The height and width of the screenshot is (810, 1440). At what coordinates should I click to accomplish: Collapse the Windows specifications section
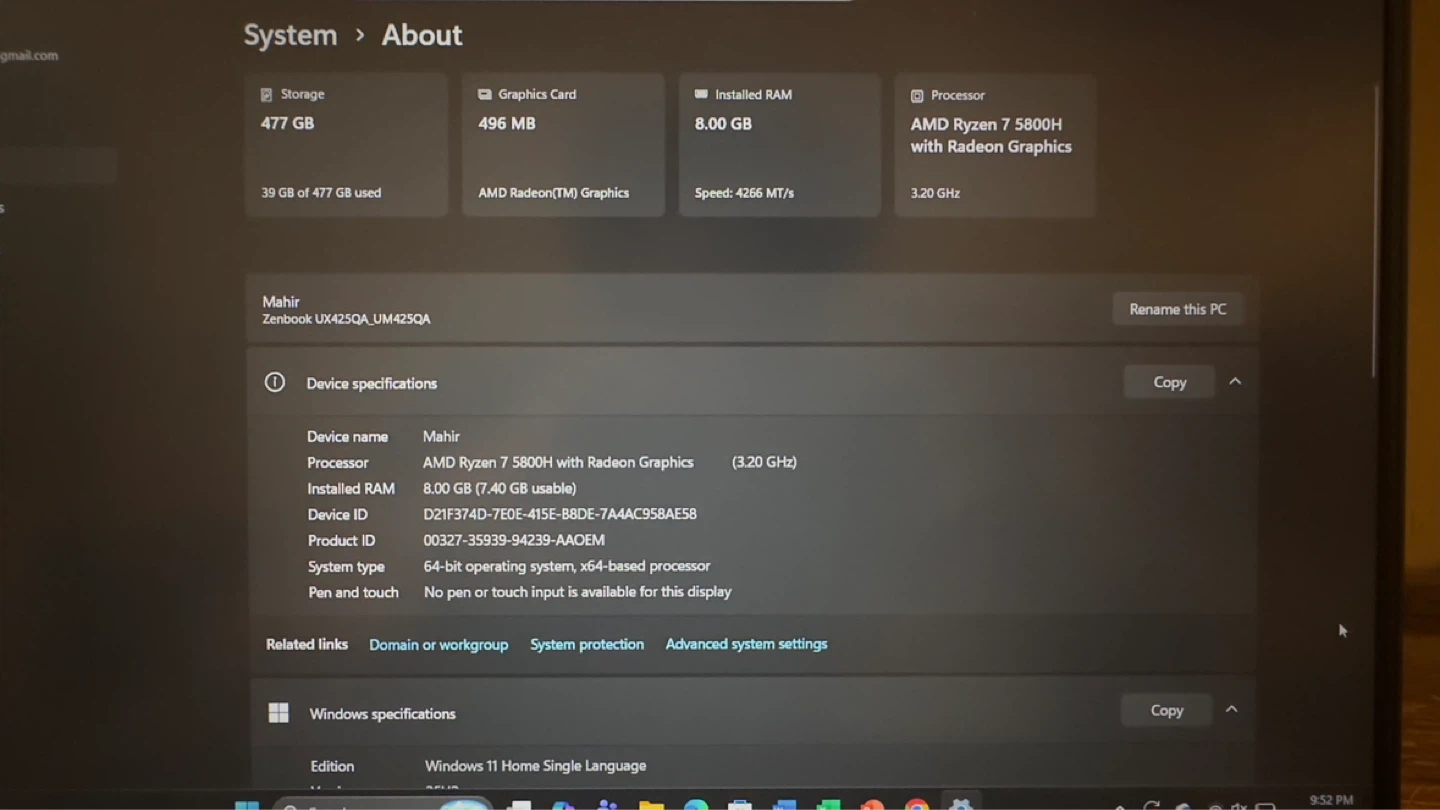(1232, 709)
